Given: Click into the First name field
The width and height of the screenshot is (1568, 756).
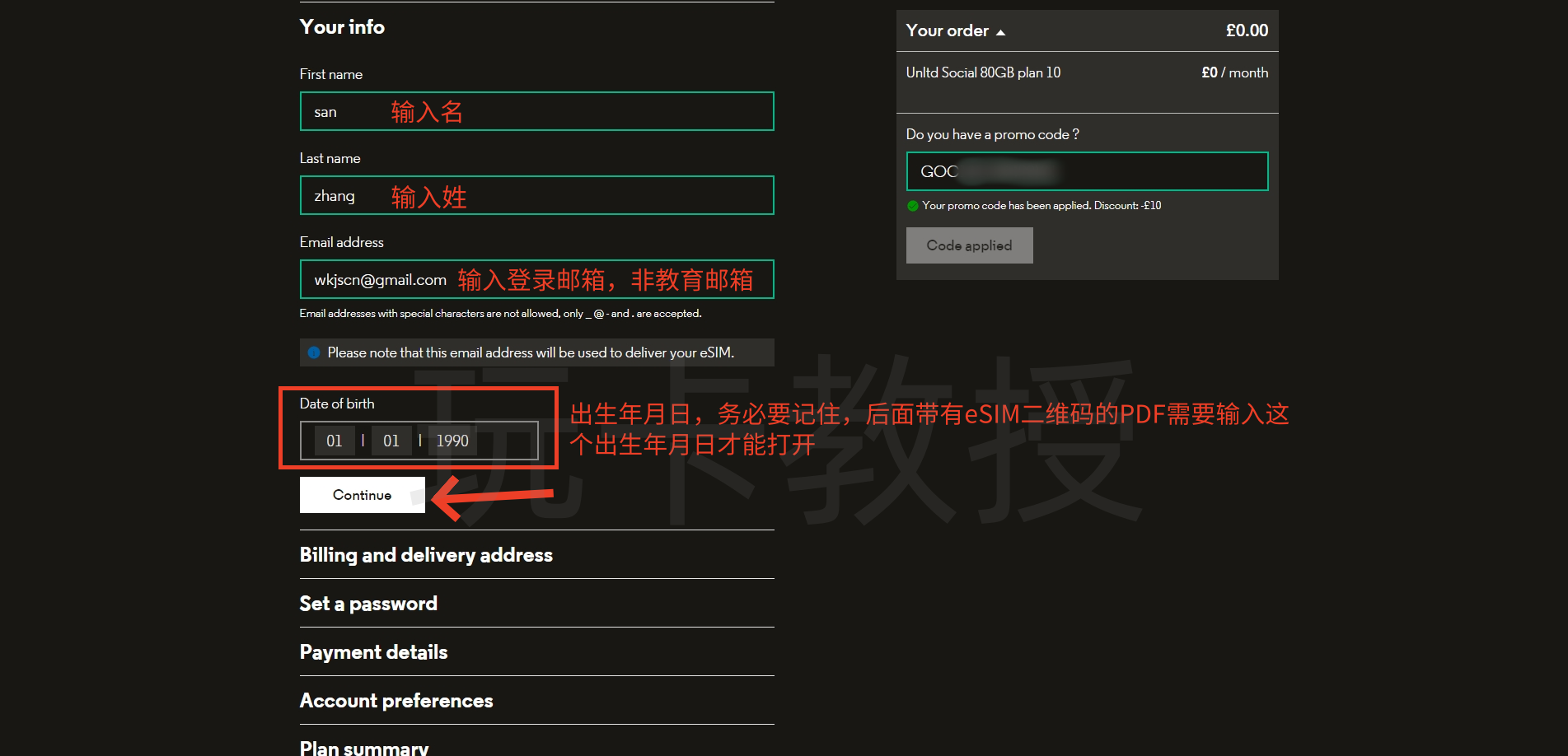Looking at the screenshot, I should (536, 112).
